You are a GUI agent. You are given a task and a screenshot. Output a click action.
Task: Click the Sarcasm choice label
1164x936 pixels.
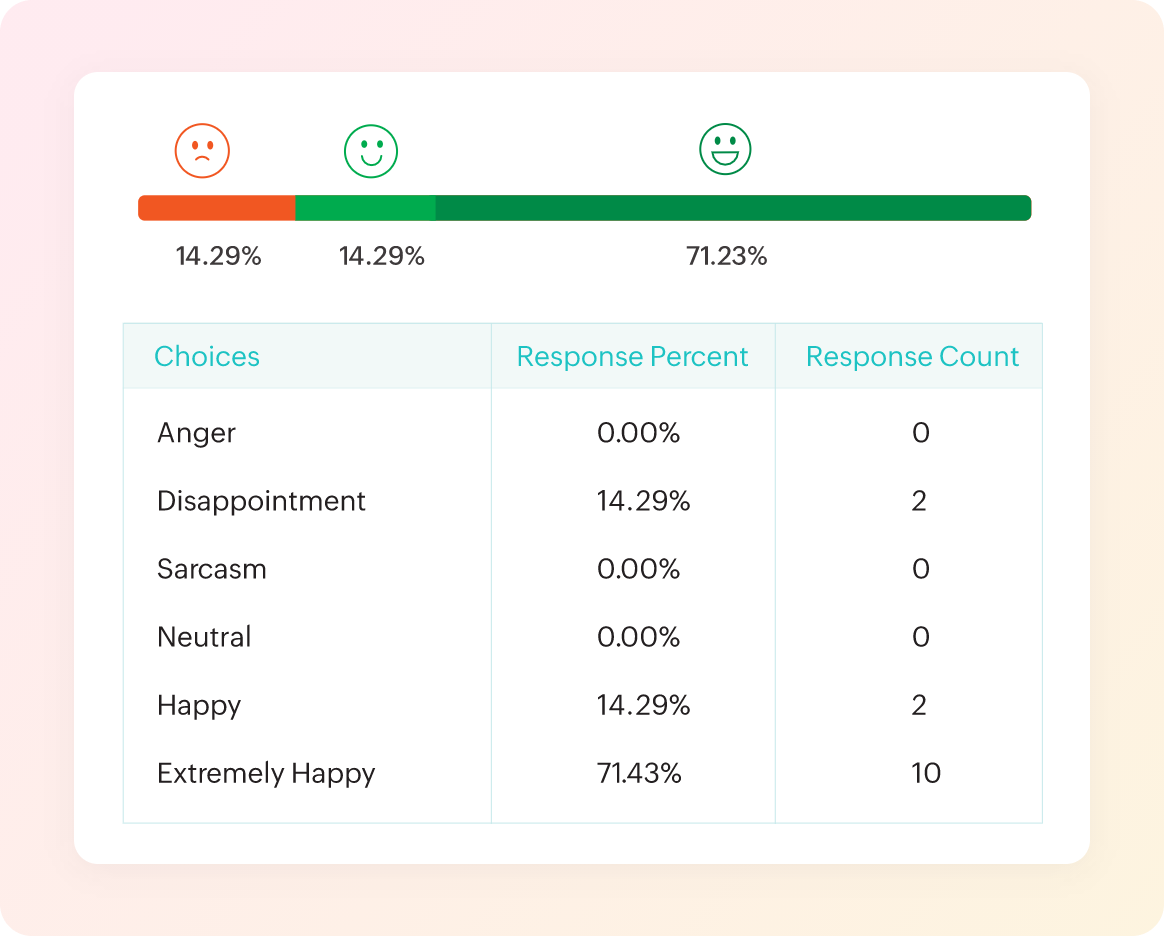(x=212, y=569)
